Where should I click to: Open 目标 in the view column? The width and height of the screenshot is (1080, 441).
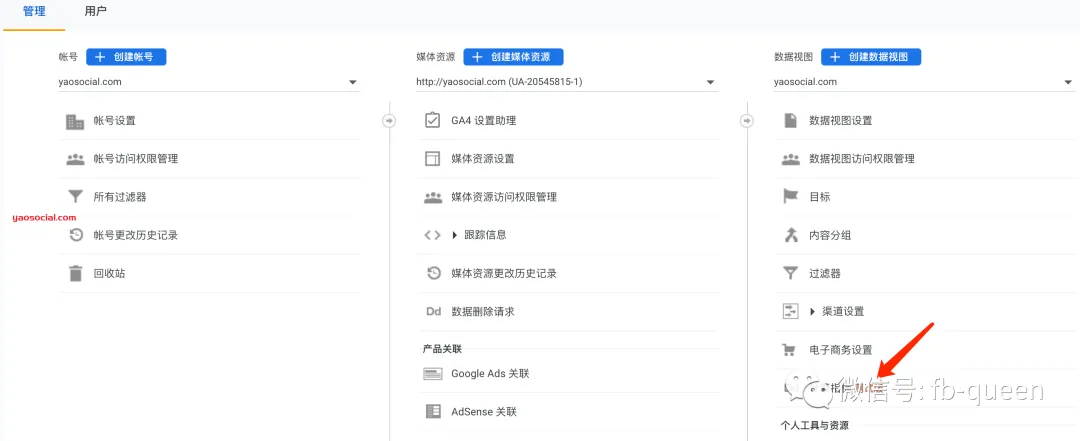click(820, 197)
